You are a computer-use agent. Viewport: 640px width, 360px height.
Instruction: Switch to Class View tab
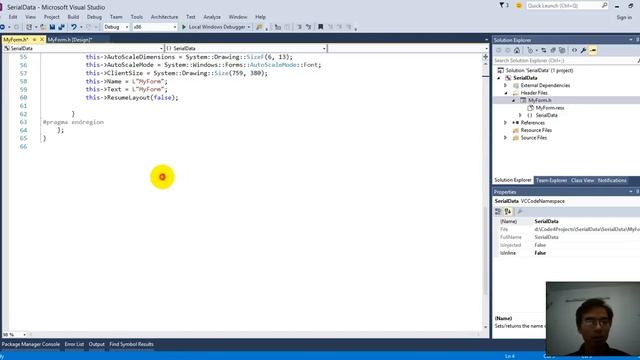coord(582,180)
